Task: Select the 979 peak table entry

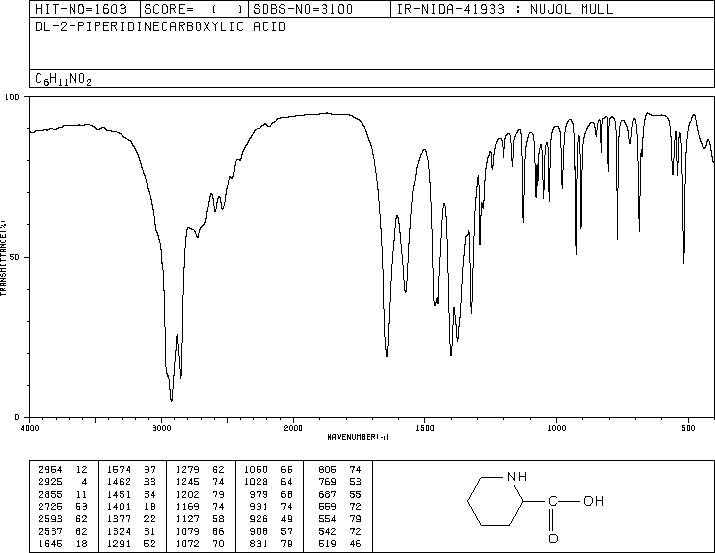Action: point(271,494)
